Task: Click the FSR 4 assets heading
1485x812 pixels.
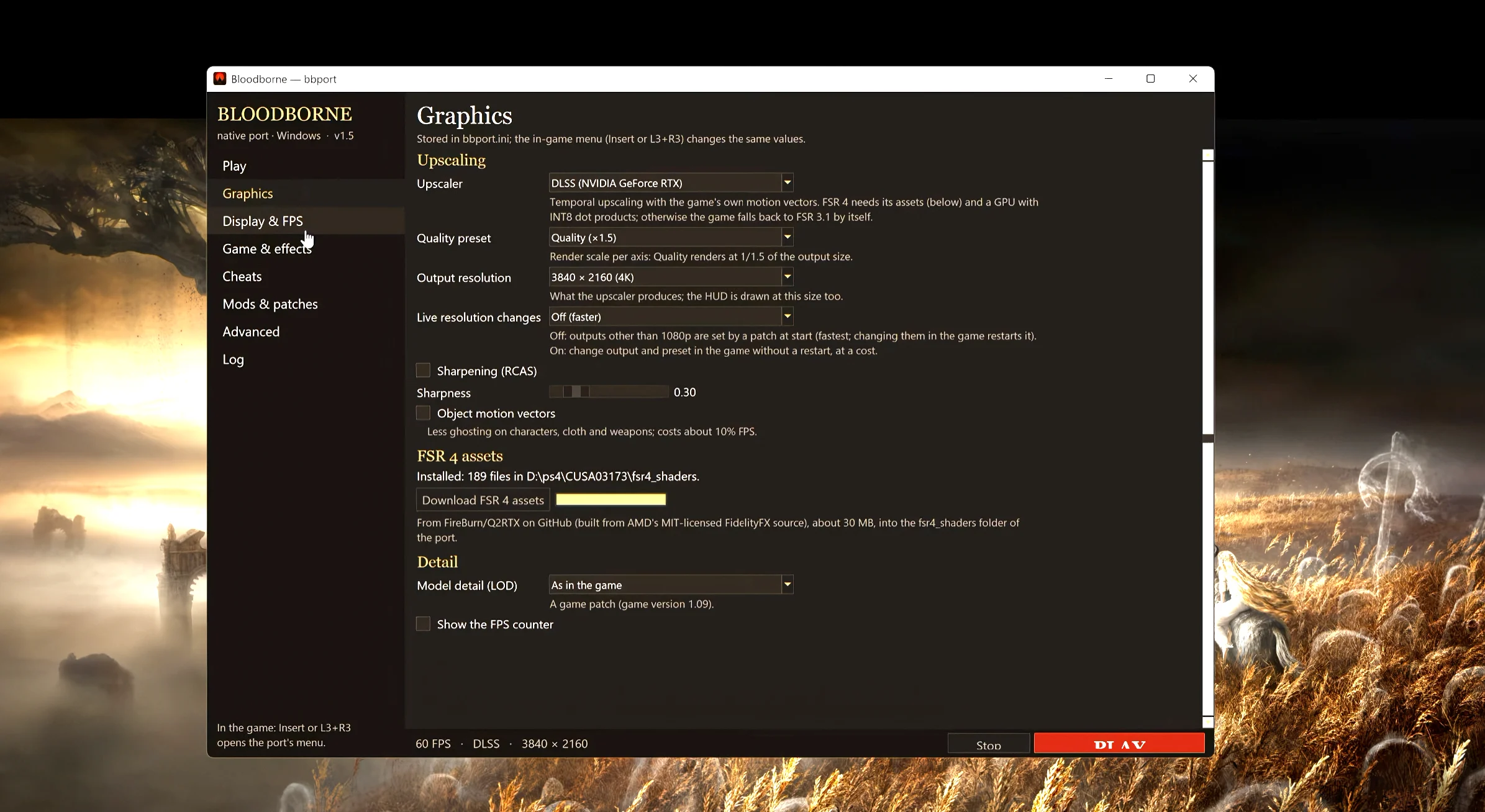Action: click(460, 456)
